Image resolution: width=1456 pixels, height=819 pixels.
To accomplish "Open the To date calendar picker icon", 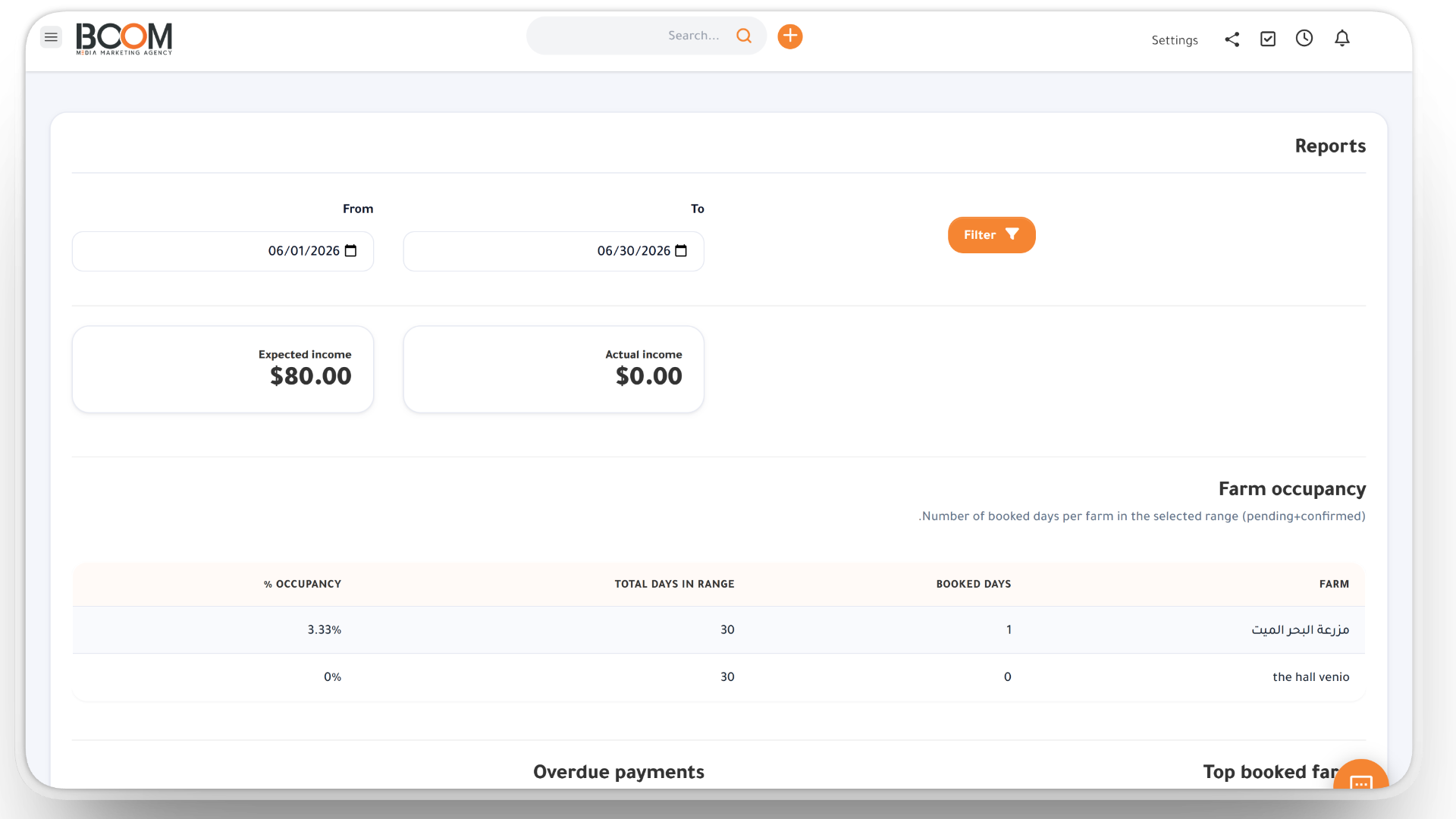I will (681, 250).
